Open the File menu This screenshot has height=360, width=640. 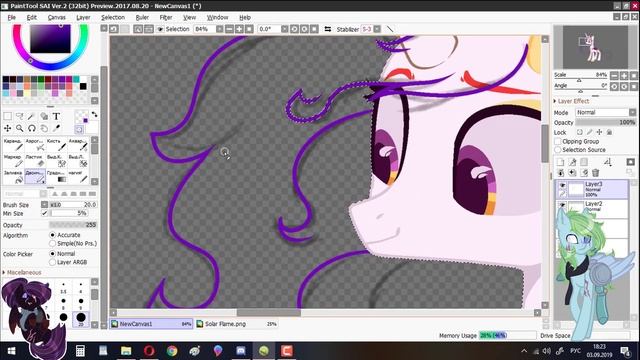12,18
